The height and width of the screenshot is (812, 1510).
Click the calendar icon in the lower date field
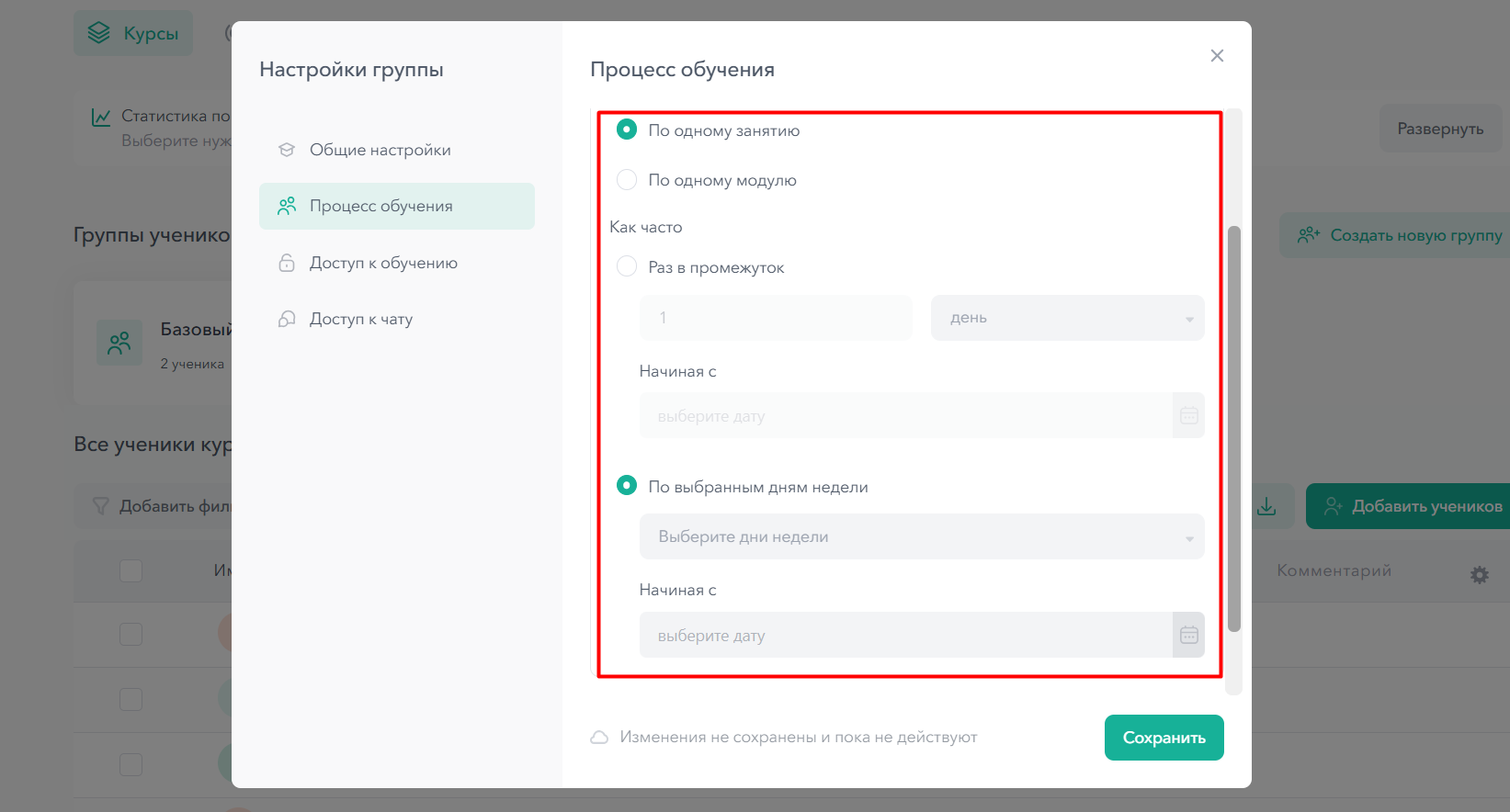(x=1188, y=635)
